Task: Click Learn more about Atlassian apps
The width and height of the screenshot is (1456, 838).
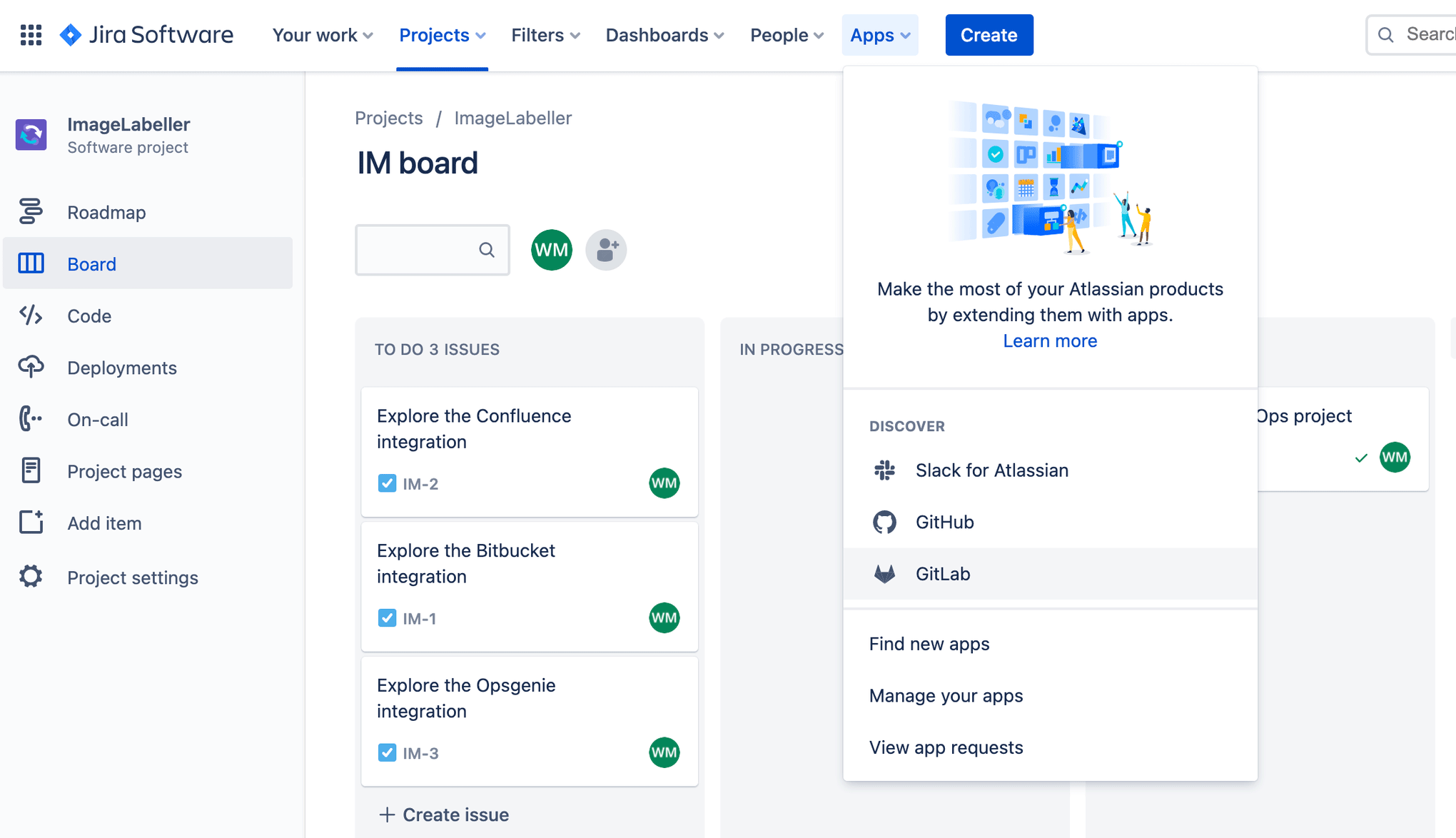Action: point(1050,341)
